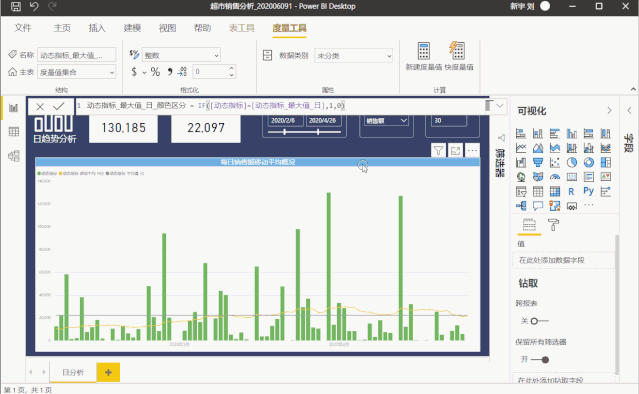
Task: Switch to the 插入 ribbon tab
Action: (x=97, y=28)
